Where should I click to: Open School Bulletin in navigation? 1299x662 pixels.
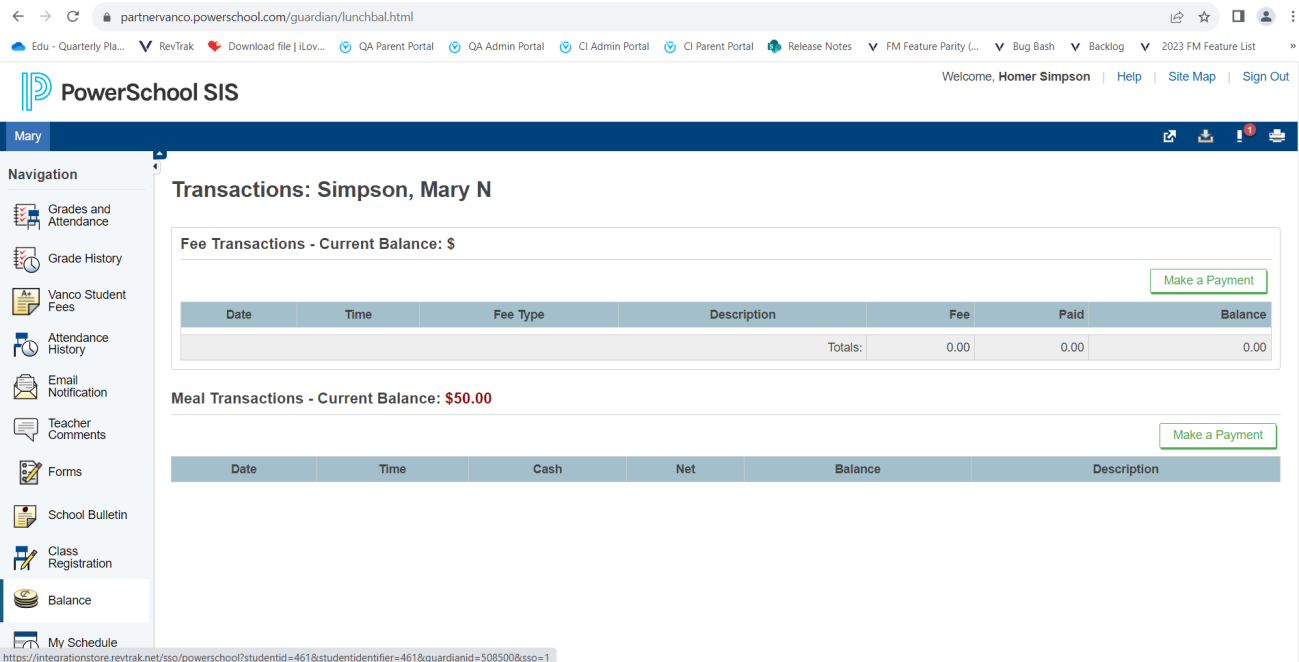(87, 515)
